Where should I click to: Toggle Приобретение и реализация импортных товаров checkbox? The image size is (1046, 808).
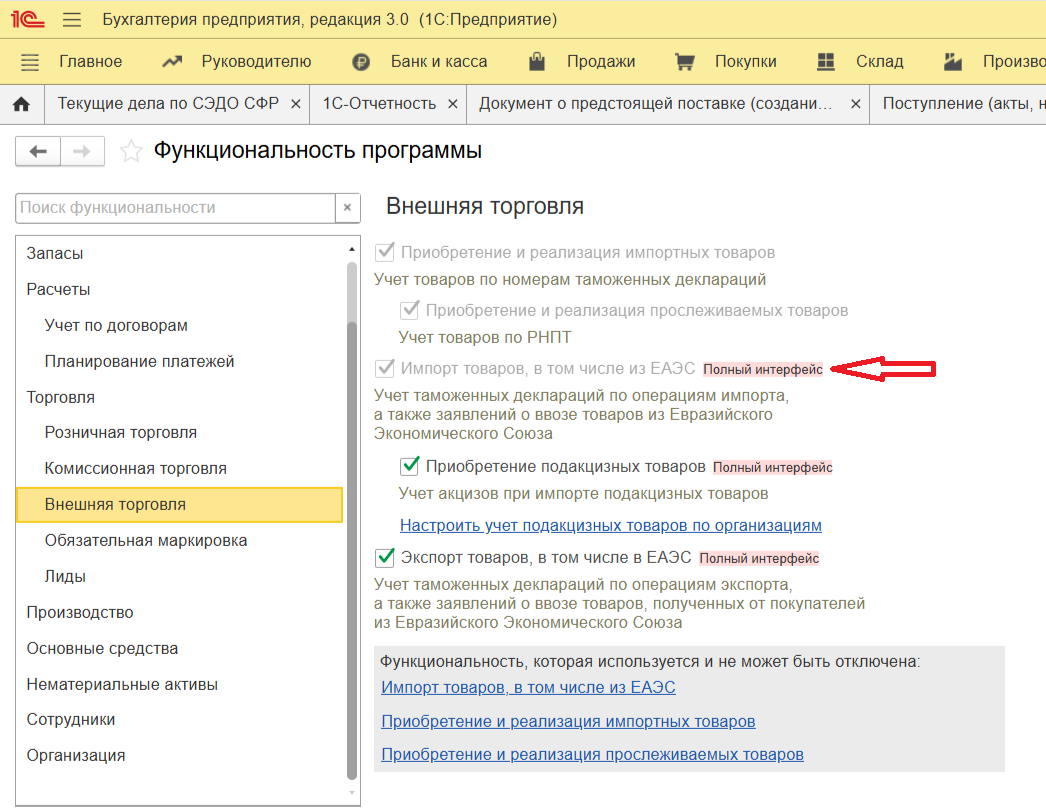pos(385,252)
